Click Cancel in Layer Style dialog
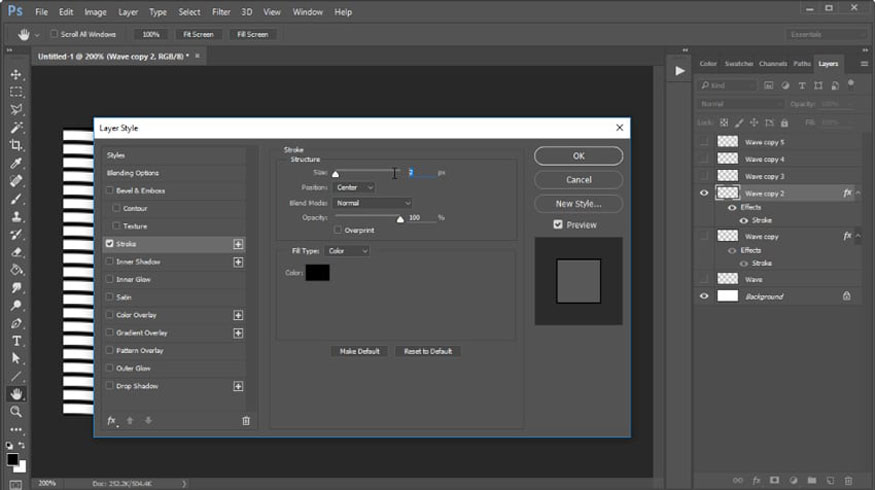Image resolution: width=875 pixels, height=490 pixels. click(579, 180)
